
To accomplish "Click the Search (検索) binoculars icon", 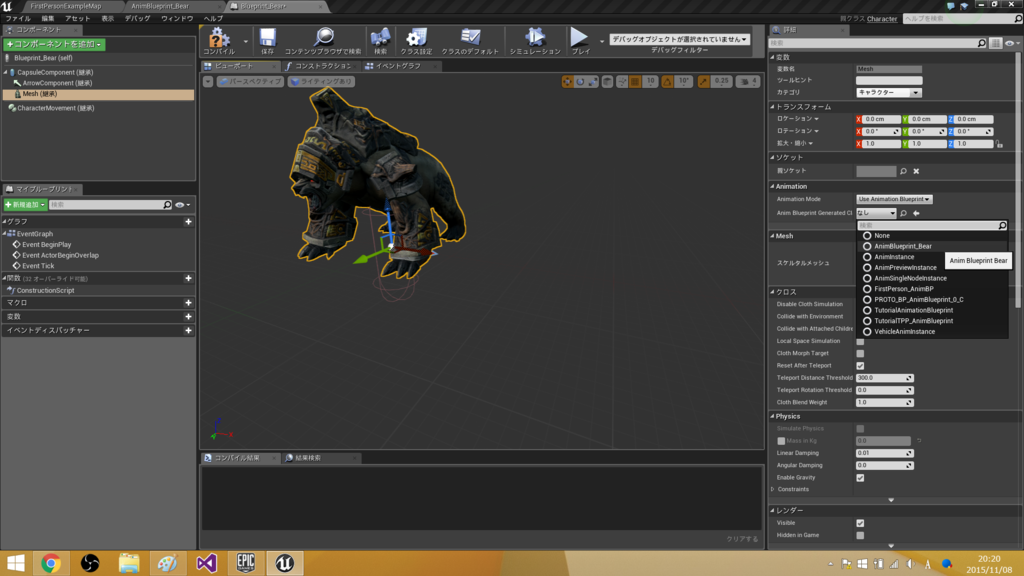I will tap(380, 37).
